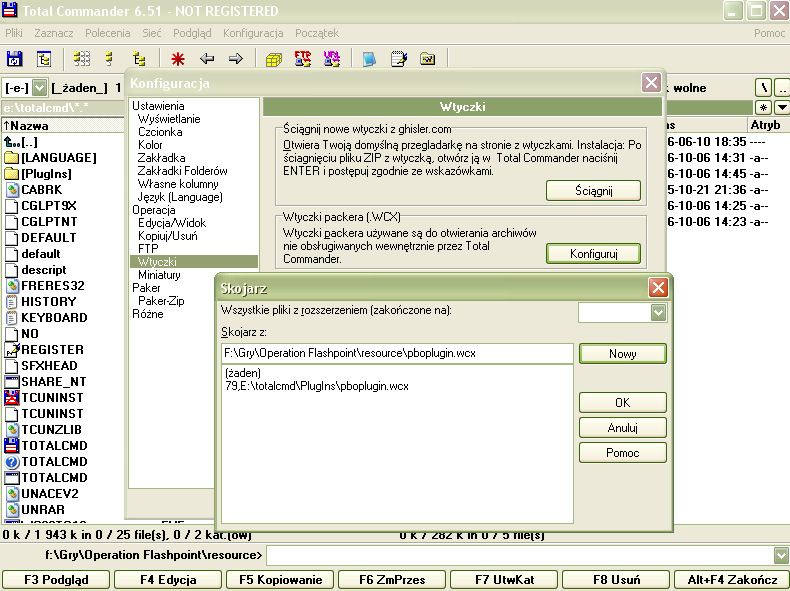Open the drive [-e-] dropdown arrow
The image size is (790, 591).
click(x=39, y=88)
